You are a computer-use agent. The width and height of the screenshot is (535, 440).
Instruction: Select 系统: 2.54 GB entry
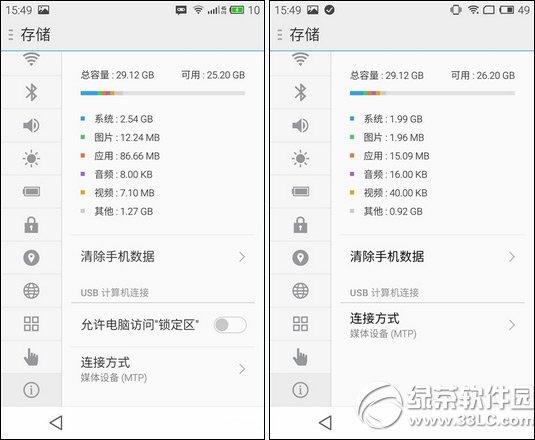pos(117,119)
